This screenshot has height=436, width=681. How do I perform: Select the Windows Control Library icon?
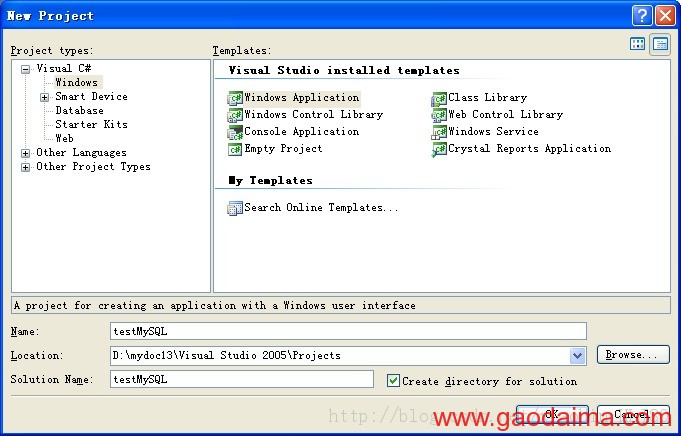(x=235, y=115)
